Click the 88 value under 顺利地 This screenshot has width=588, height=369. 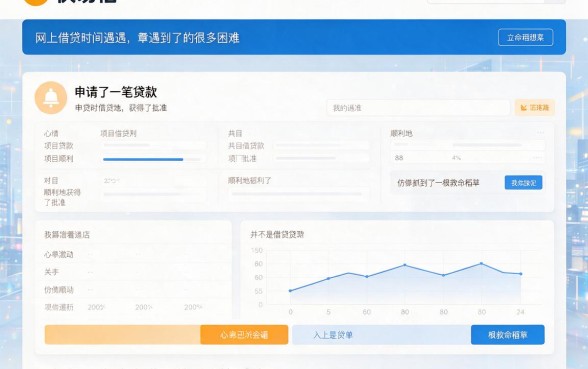pos(399,158)
